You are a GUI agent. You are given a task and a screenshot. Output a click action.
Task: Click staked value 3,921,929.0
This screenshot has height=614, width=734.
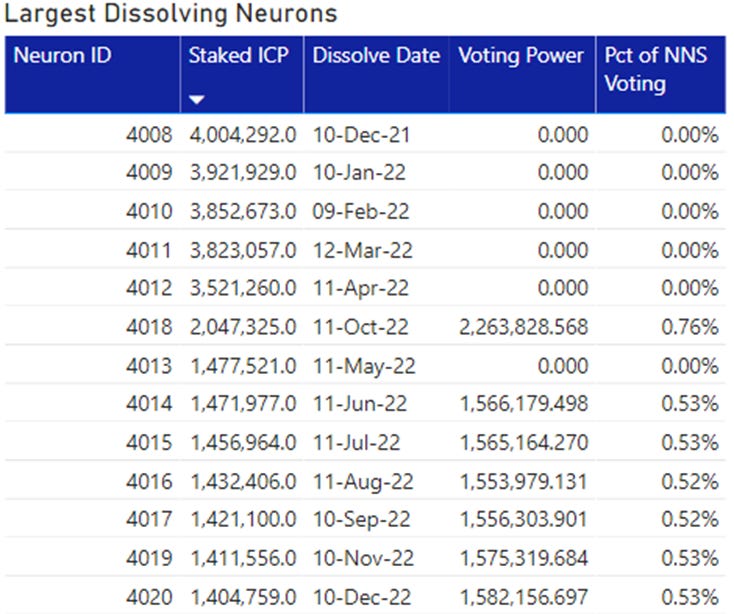click(243, 172)
